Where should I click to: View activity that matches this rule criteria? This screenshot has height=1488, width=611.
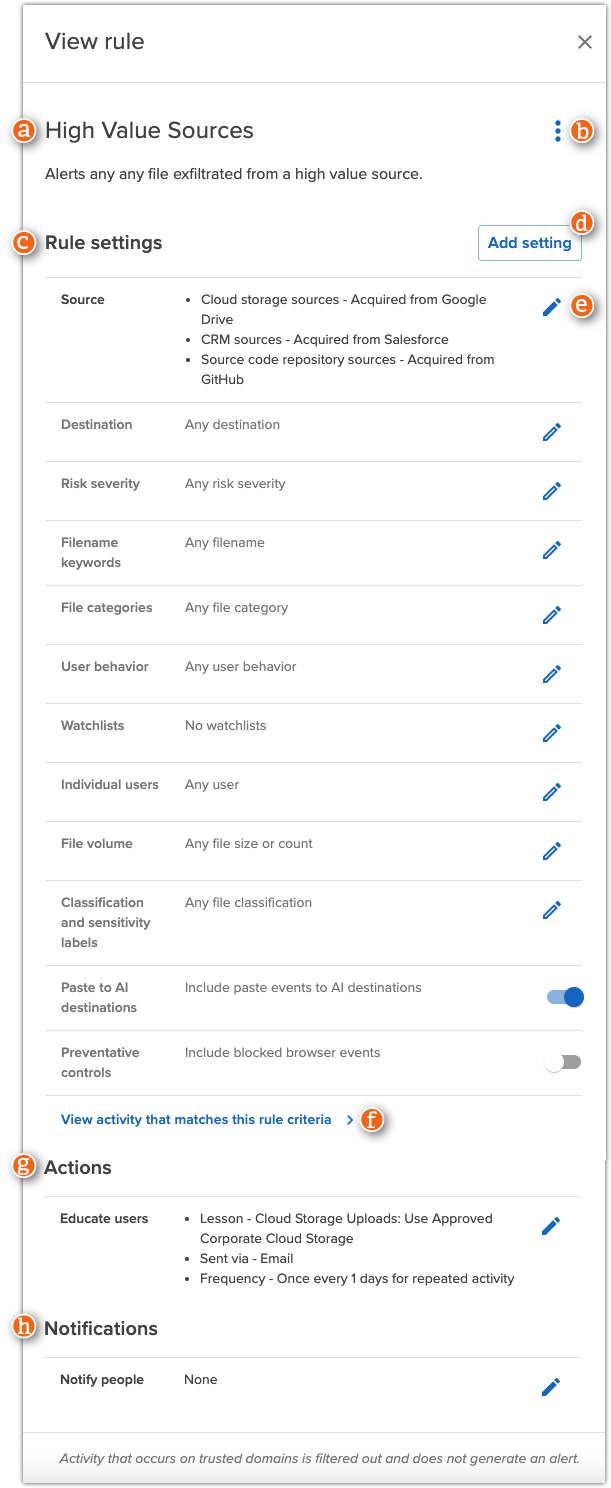[195, 1119]
